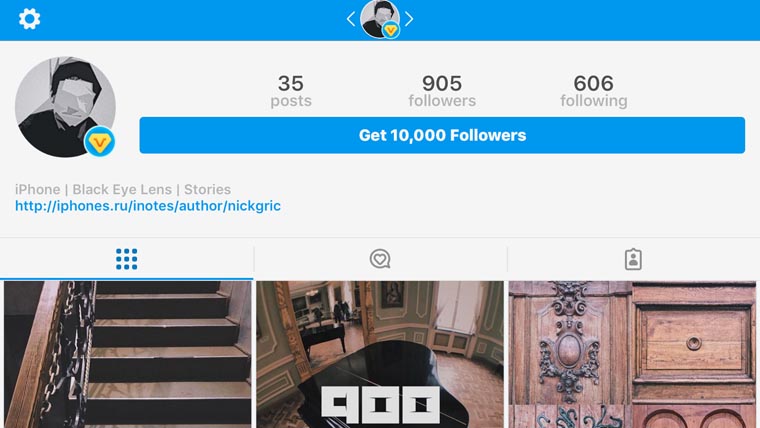Click right chevron to switch account
This screenshot has height=428, width=760.
coord(409,19)
